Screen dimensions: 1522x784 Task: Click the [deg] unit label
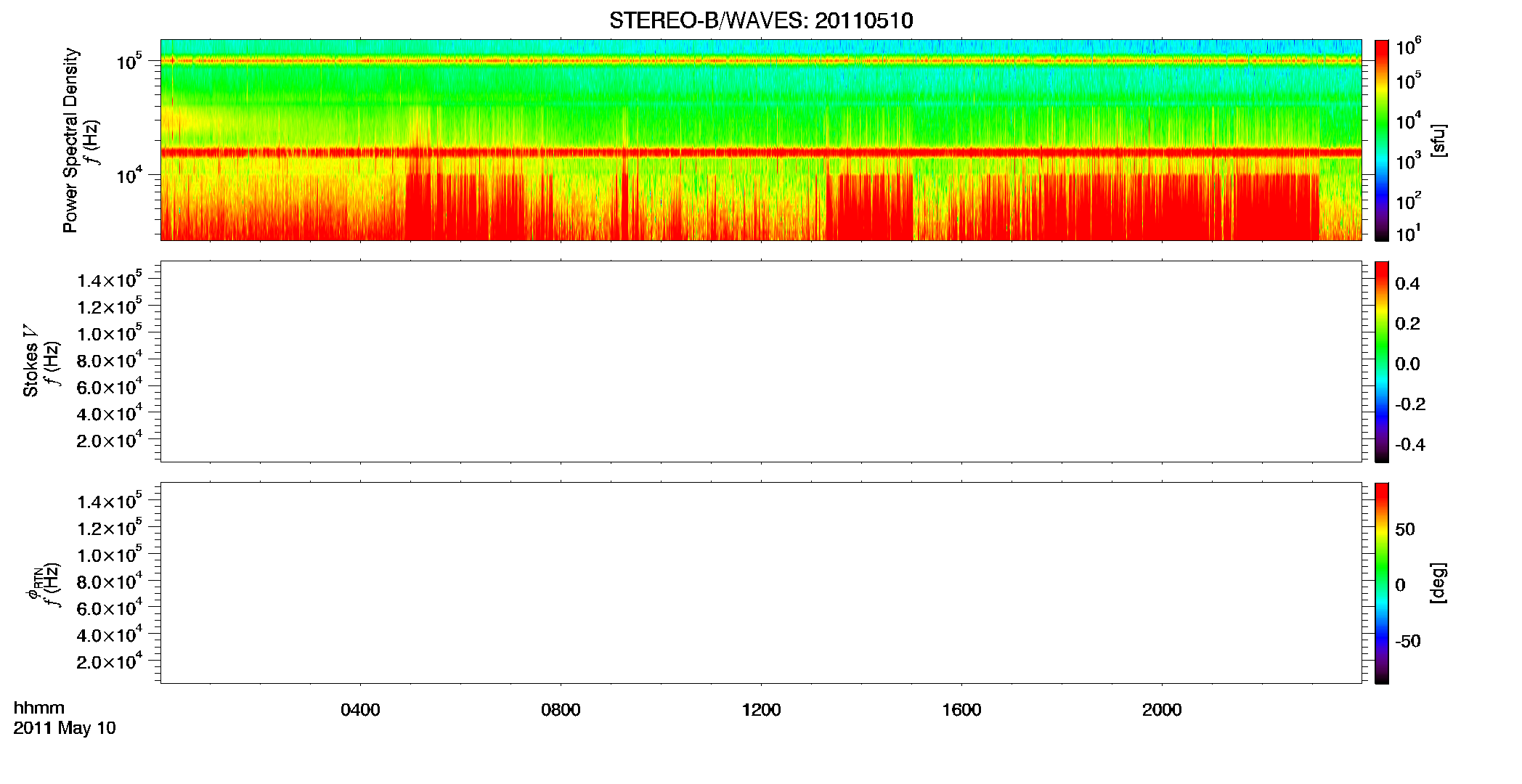(x=1438, y=583)
